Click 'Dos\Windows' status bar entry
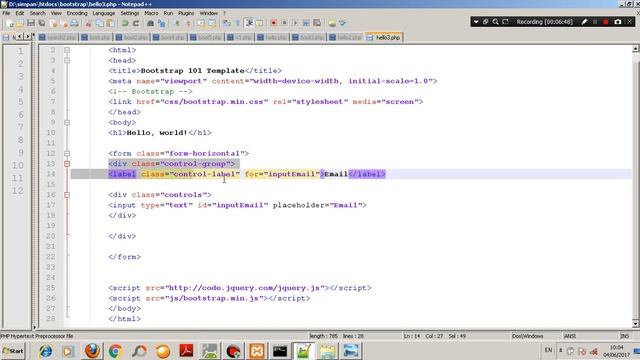Viewport: 640px width, 360px height. [x=527, y=336]
